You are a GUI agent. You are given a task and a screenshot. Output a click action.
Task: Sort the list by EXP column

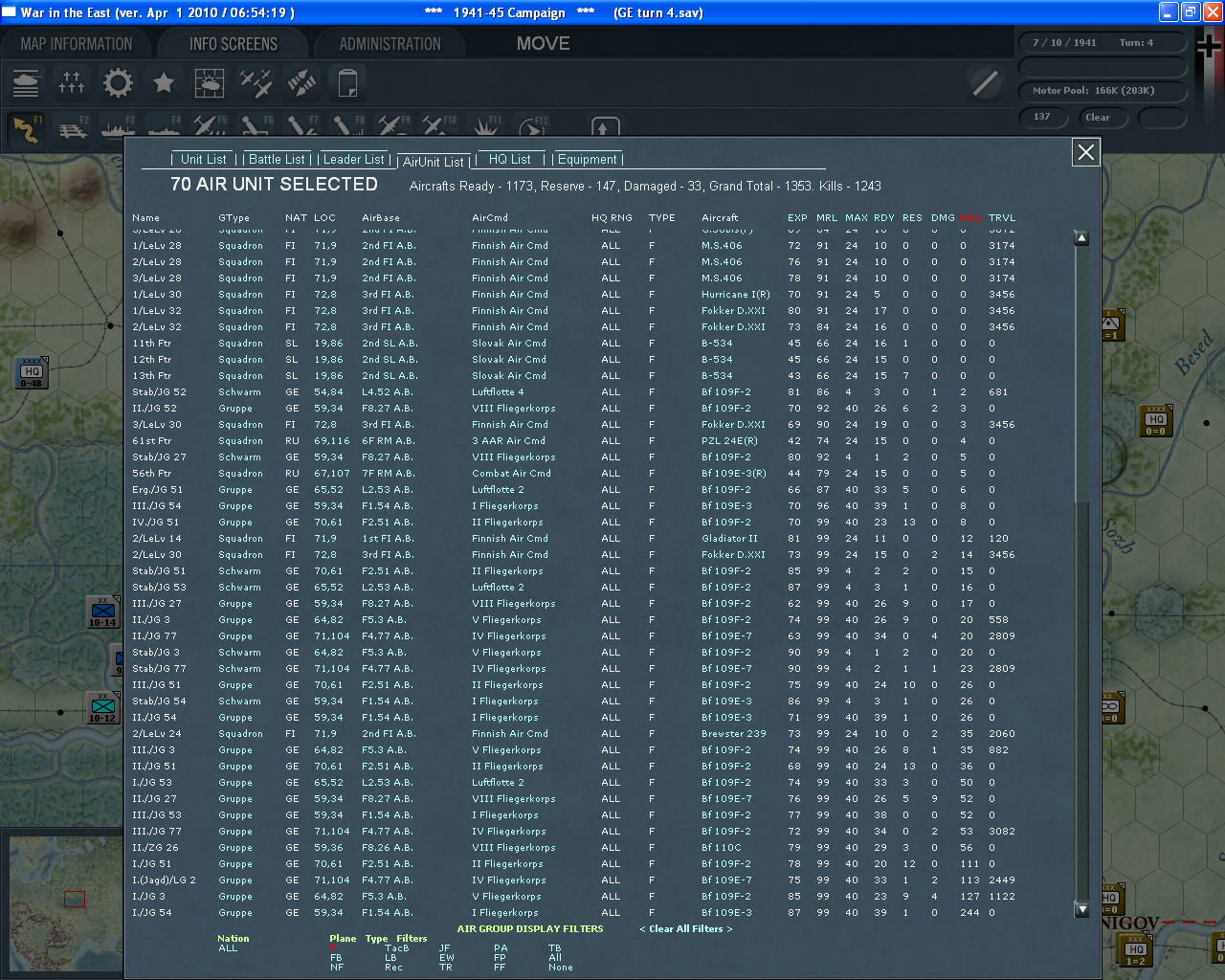tap(797, 218)
